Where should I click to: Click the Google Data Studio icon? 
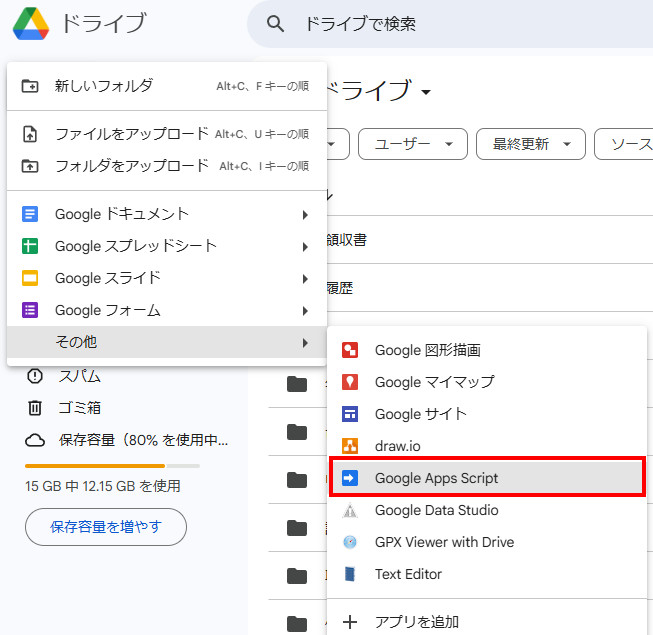350,510
